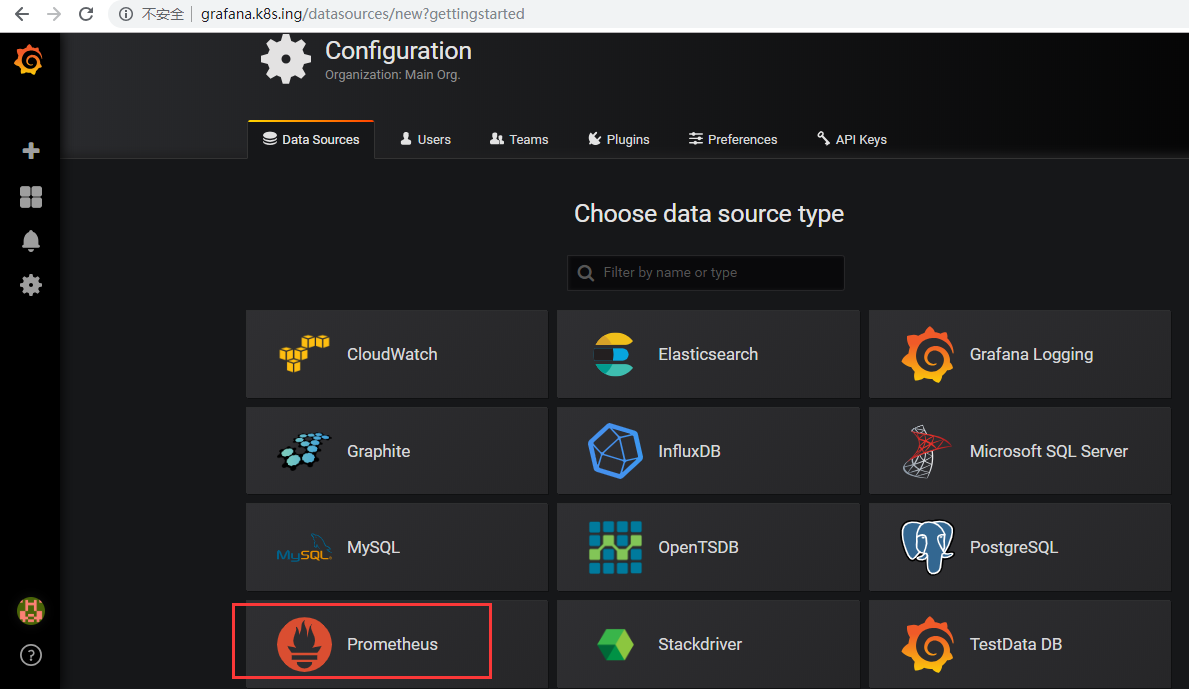1189x689 pixels.
Task: Click the MySQL dolphin logo icon
Action: pyautogui.click(x=304, y=547)
